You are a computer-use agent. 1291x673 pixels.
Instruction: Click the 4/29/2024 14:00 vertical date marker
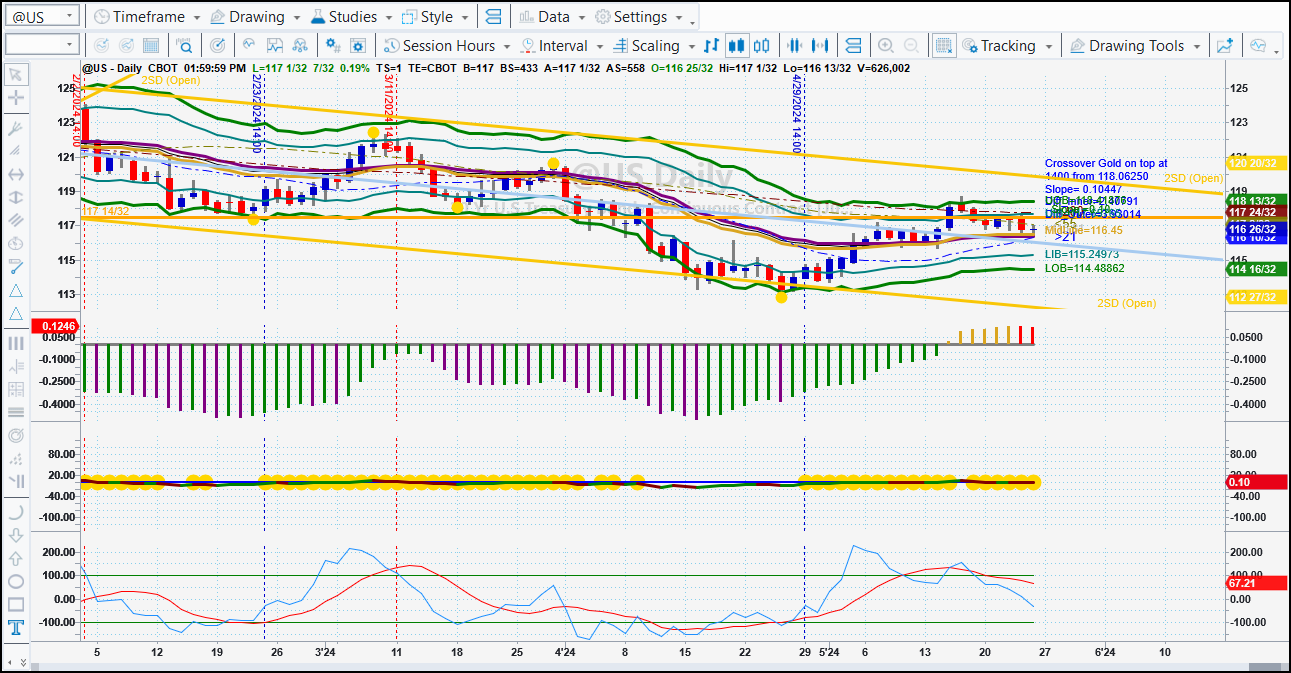(x=797, y=114)
